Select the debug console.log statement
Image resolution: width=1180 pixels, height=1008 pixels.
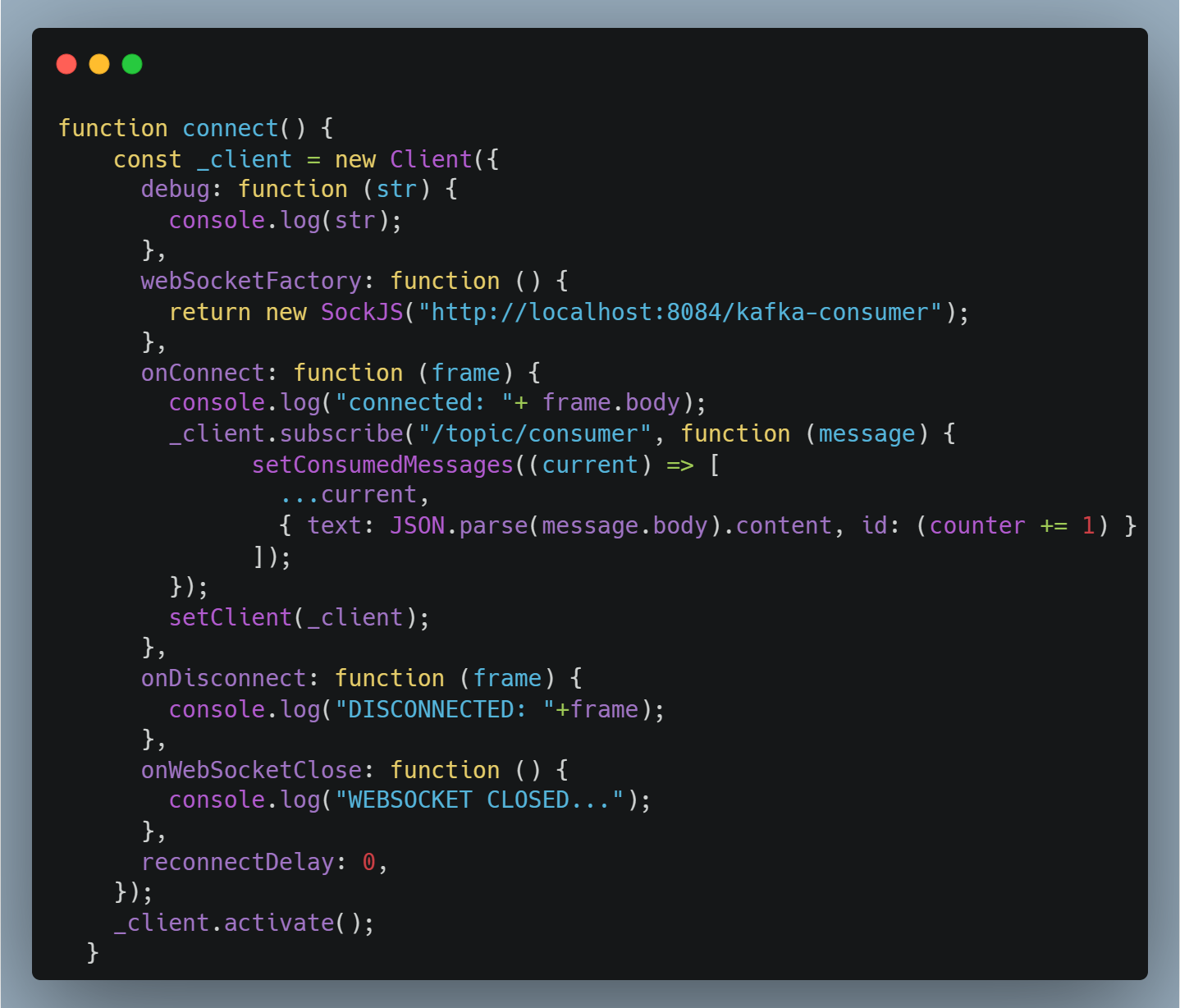(x=284, y=220)
